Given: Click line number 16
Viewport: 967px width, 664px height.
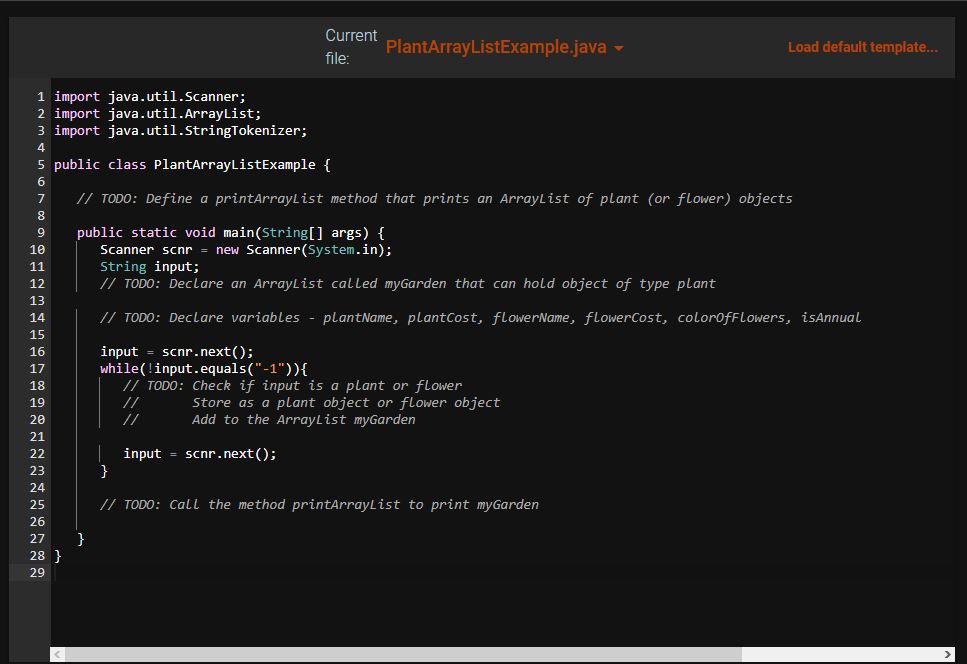Looking at the screenshot, I should coord(37,351).
